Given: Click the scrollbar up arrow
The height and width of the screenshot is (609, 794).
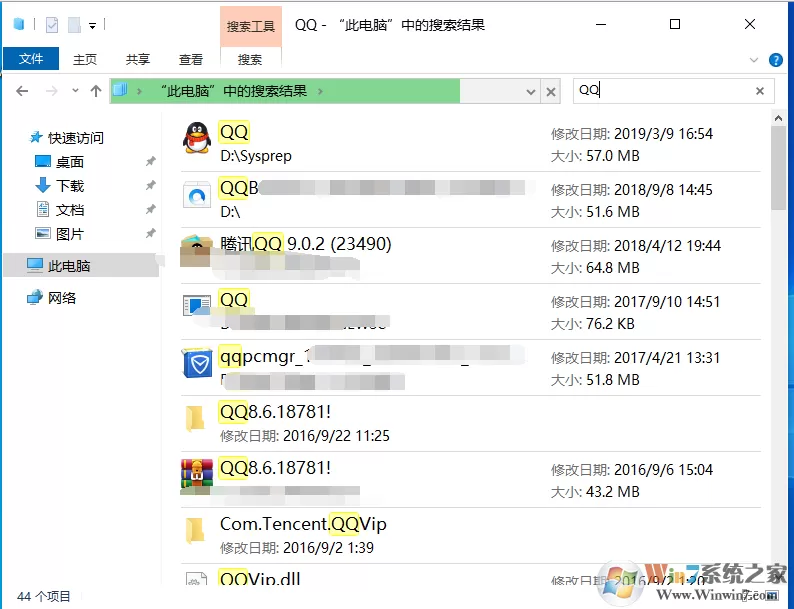Looking at the screenshot, I should point(778,118).
